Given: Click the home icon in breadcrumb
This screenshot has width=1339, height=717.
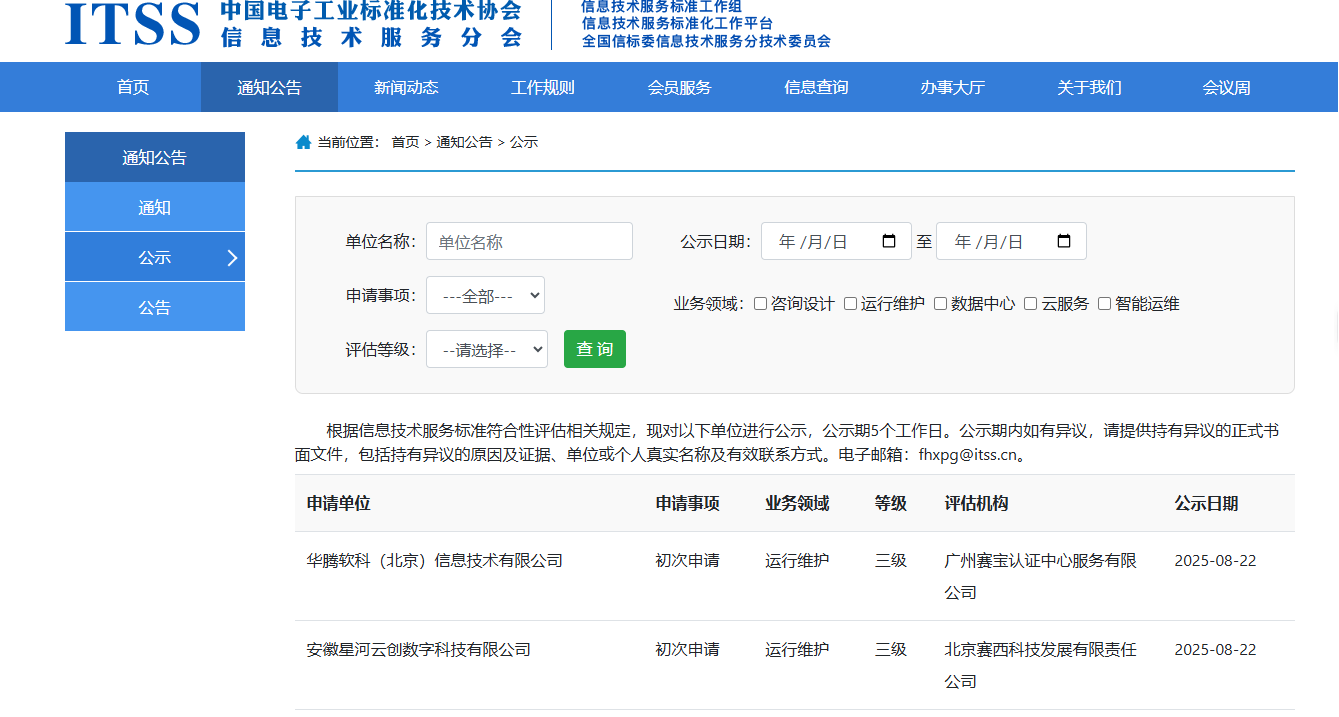Looking at the screenshot, I should point(304,142).
